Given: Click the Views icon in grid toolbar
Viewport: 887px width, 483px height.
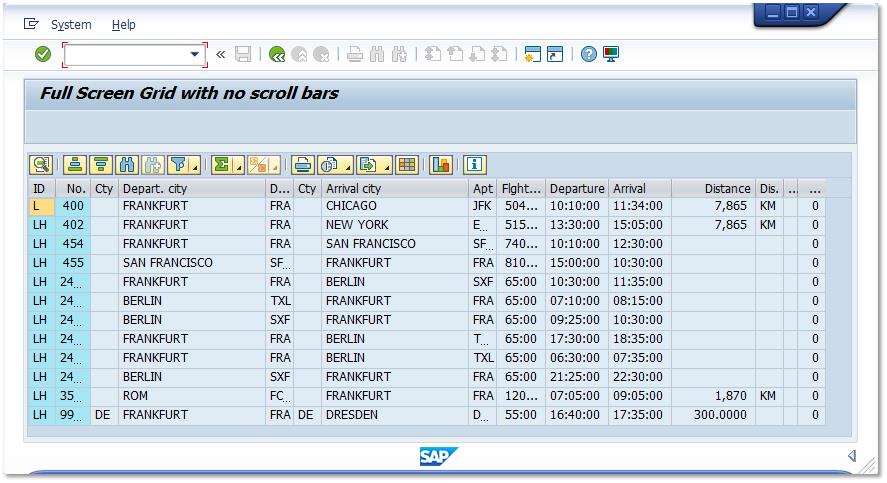Looking at the screenshot, I should click(330, 165).
